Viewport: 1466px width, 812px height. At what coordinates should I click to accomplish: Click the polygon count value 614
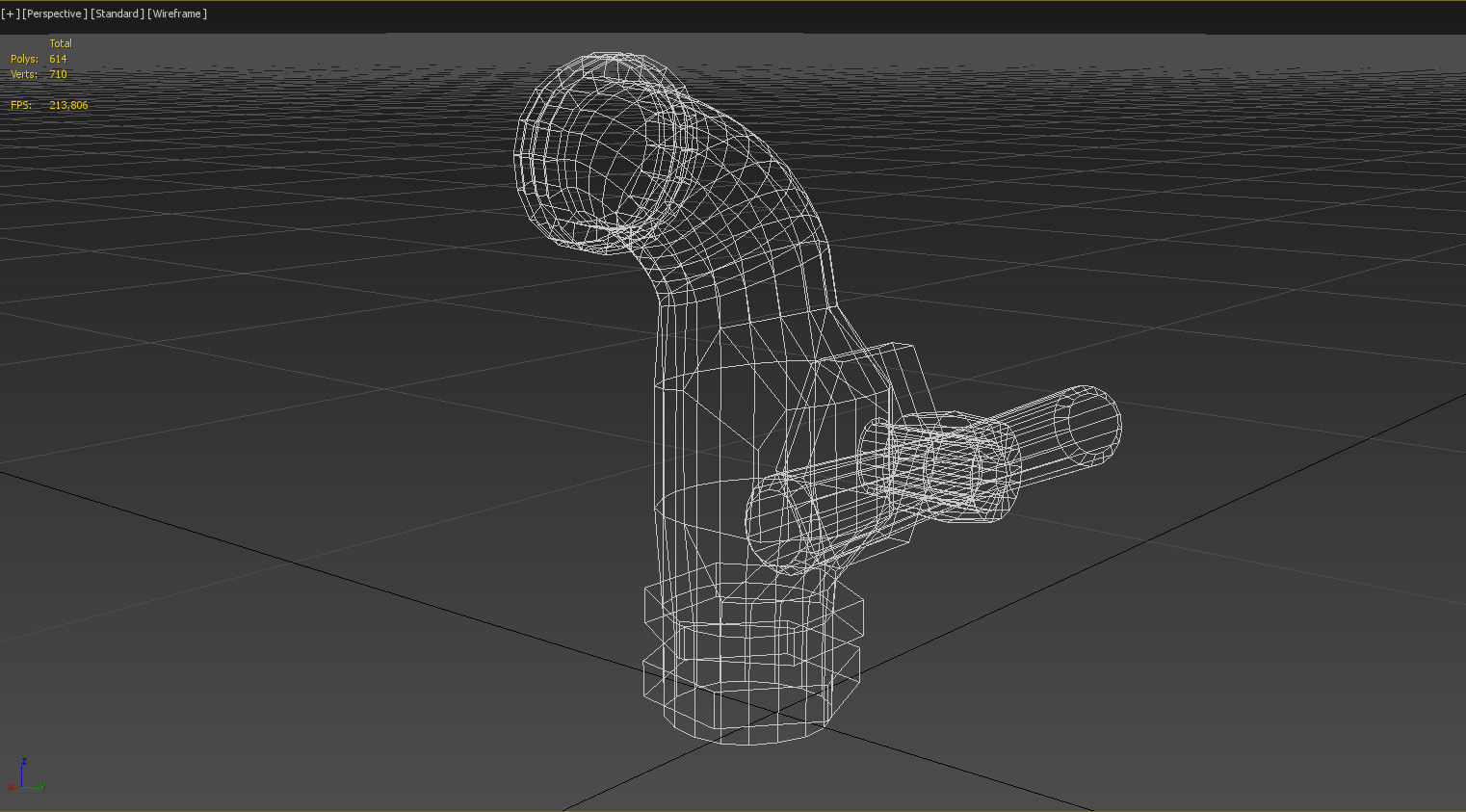(x=58, y=59)
